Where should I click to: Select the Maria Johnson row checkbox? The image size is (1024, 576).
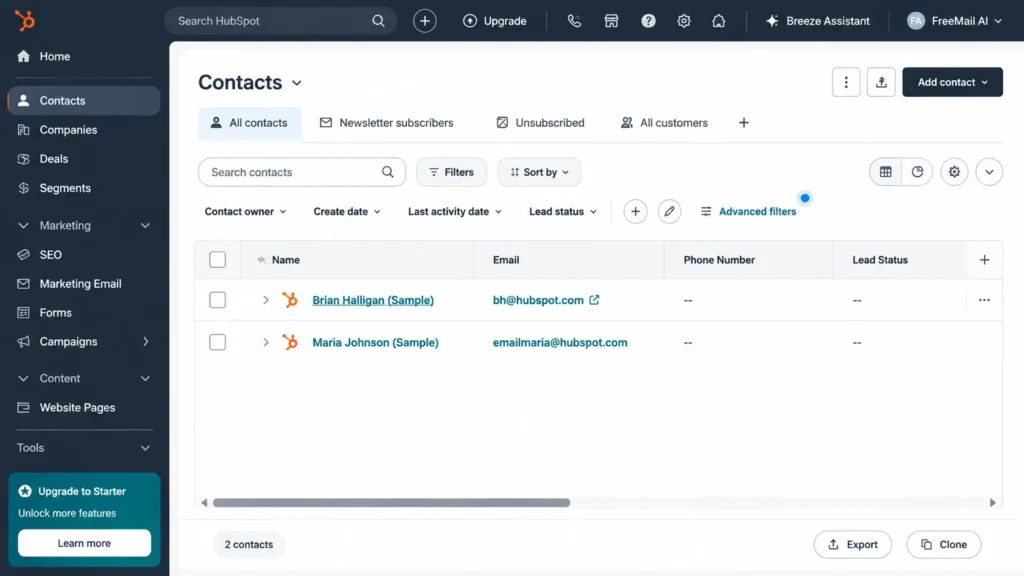point(217,342)
